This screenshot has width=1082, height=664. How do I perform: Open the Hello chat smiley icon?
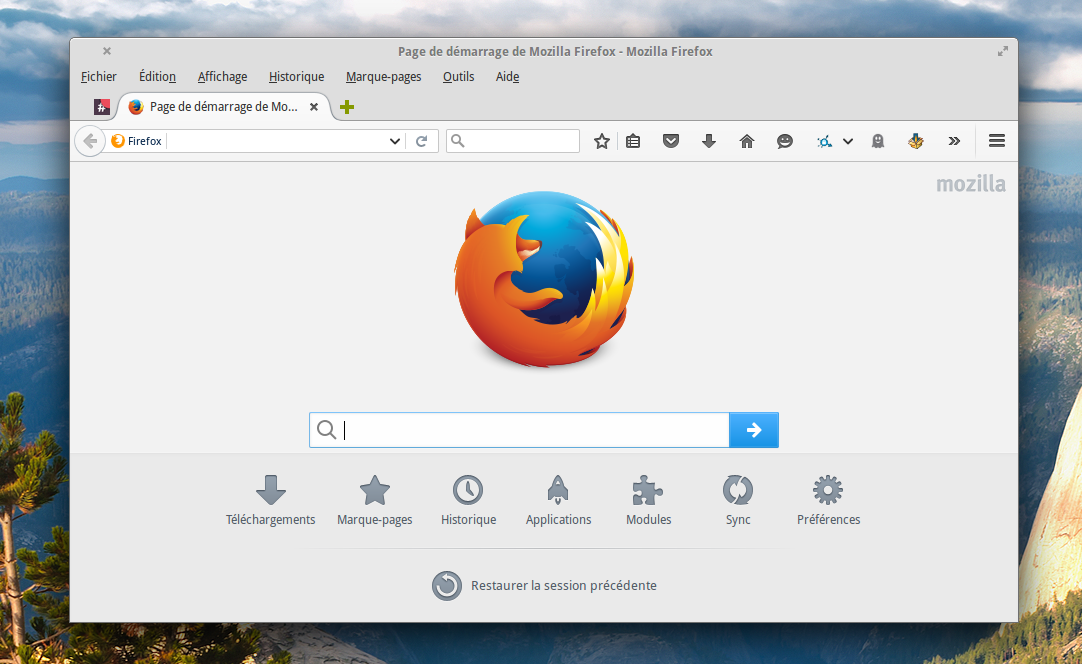tap(785, 141)
